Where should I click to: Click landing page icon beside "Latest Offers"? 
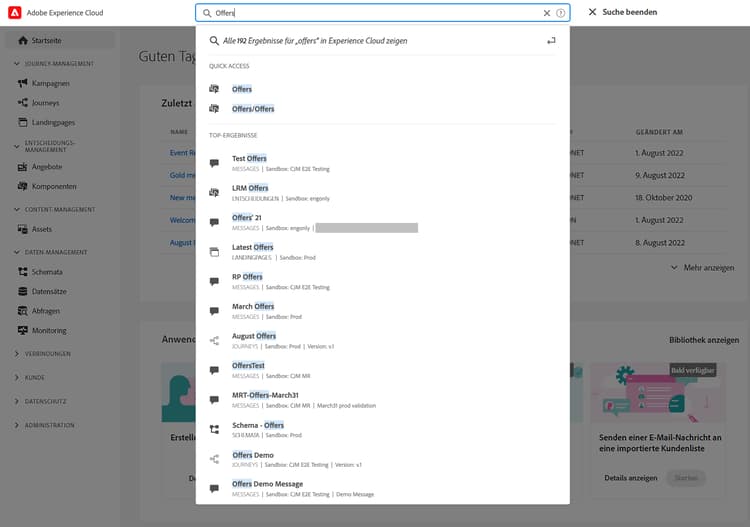214,252
